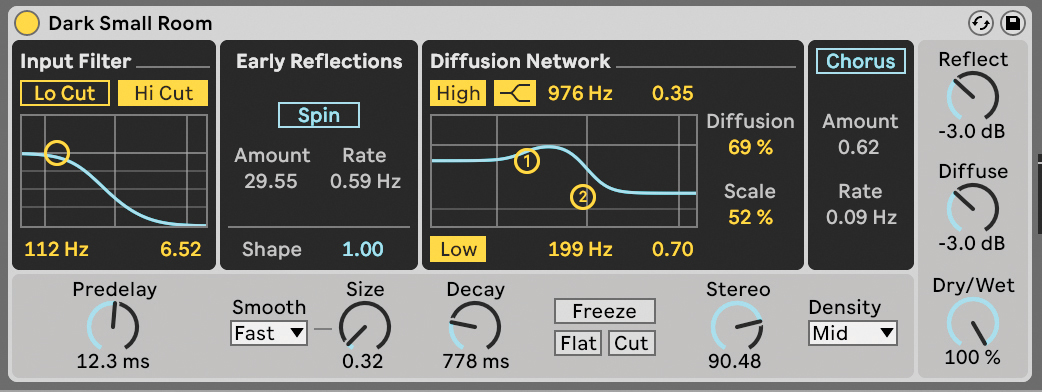
Task: Click the Diffusion Network section label
Action: pos(520,61)
